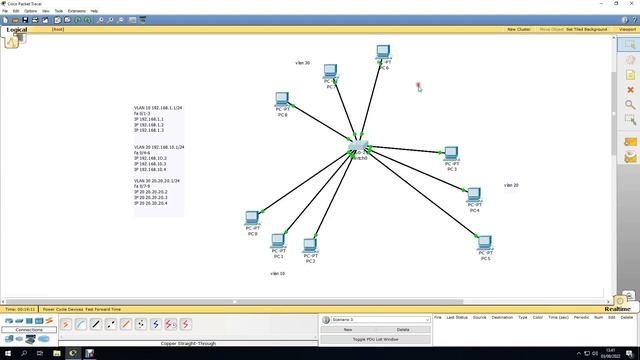Viewport: 640px width, 360px height.
Task: Open the Tools menu
Action: tap(59, 11)
